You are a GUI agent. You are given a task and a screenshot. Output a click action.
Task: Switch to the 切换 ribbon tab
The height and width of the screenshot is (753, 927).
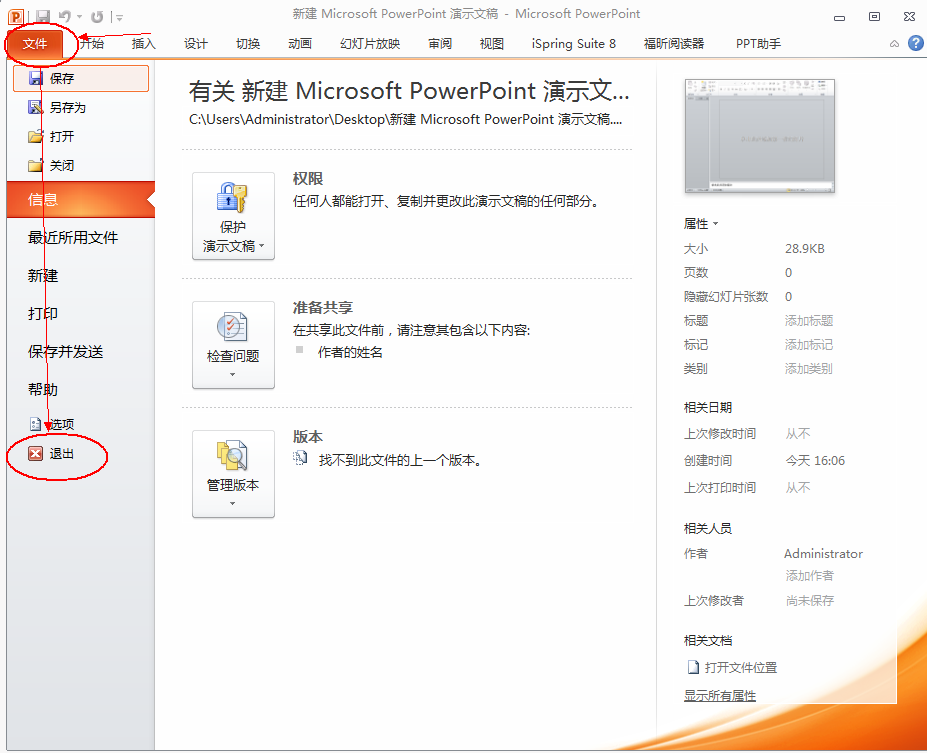click(x=248, y=44)
